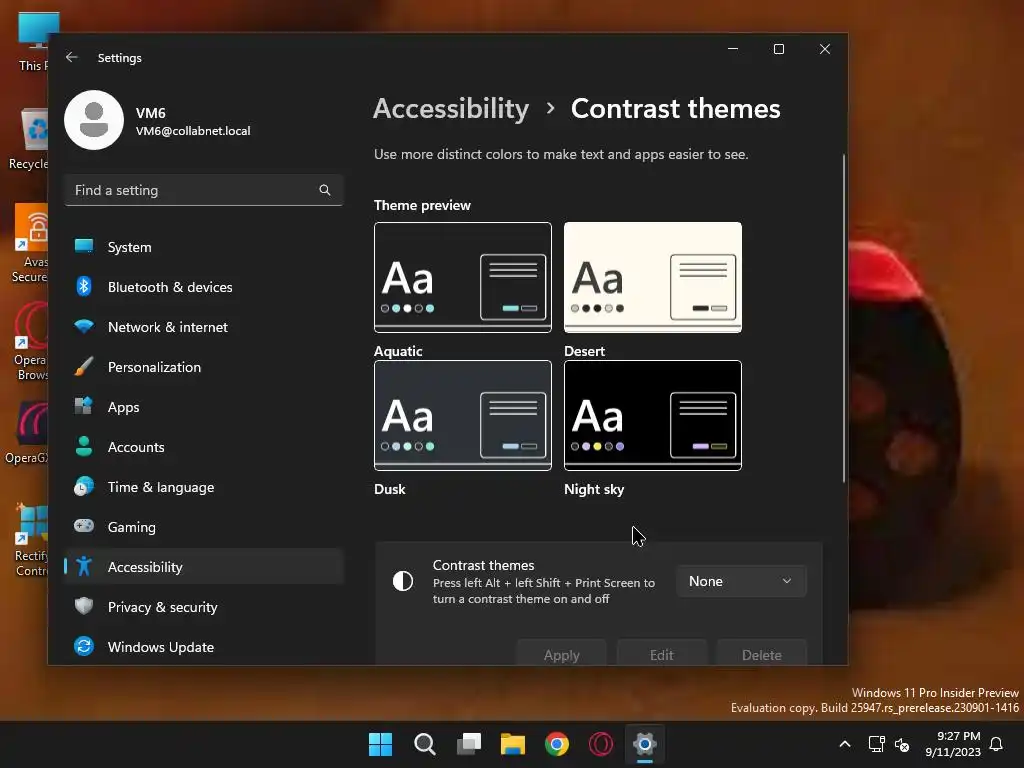
Task: Open taskbar Search
Action: tap(425, 744)
